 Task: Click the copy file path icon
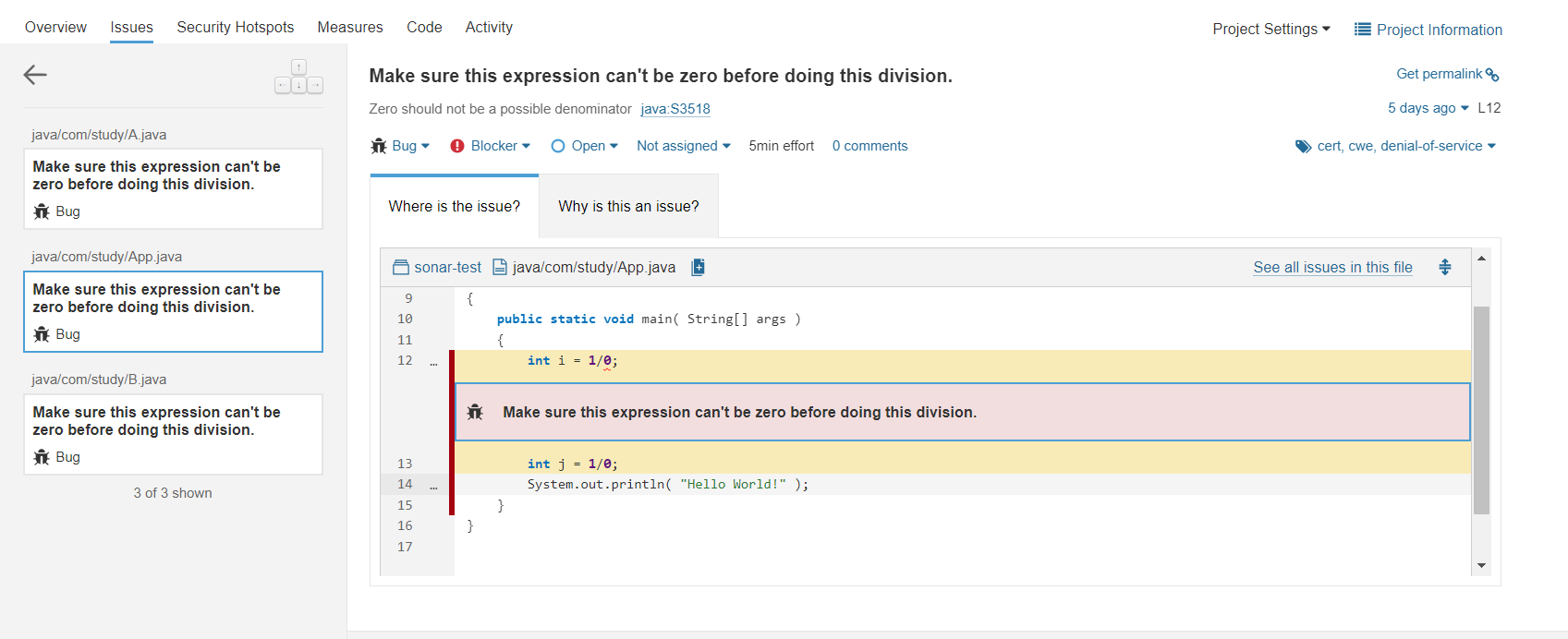coord(699,267)
